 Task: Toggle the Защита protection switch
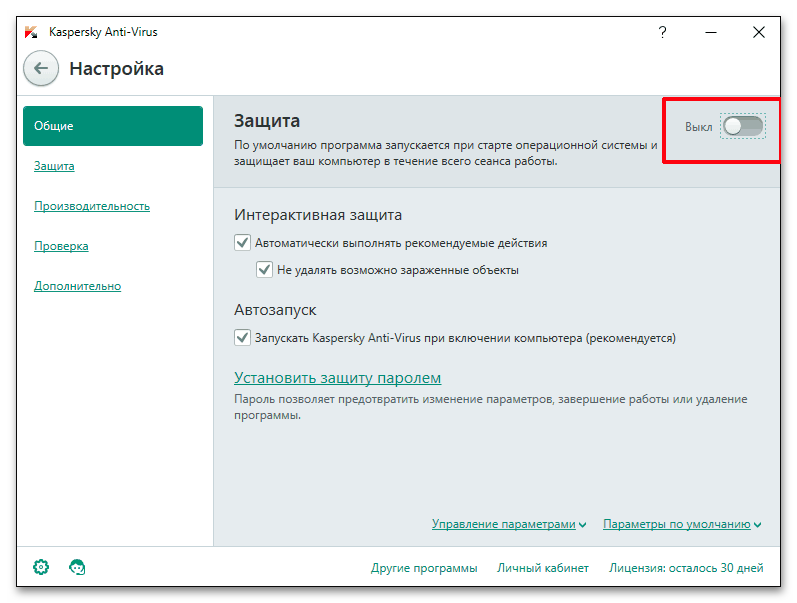(x=743, y=127)
